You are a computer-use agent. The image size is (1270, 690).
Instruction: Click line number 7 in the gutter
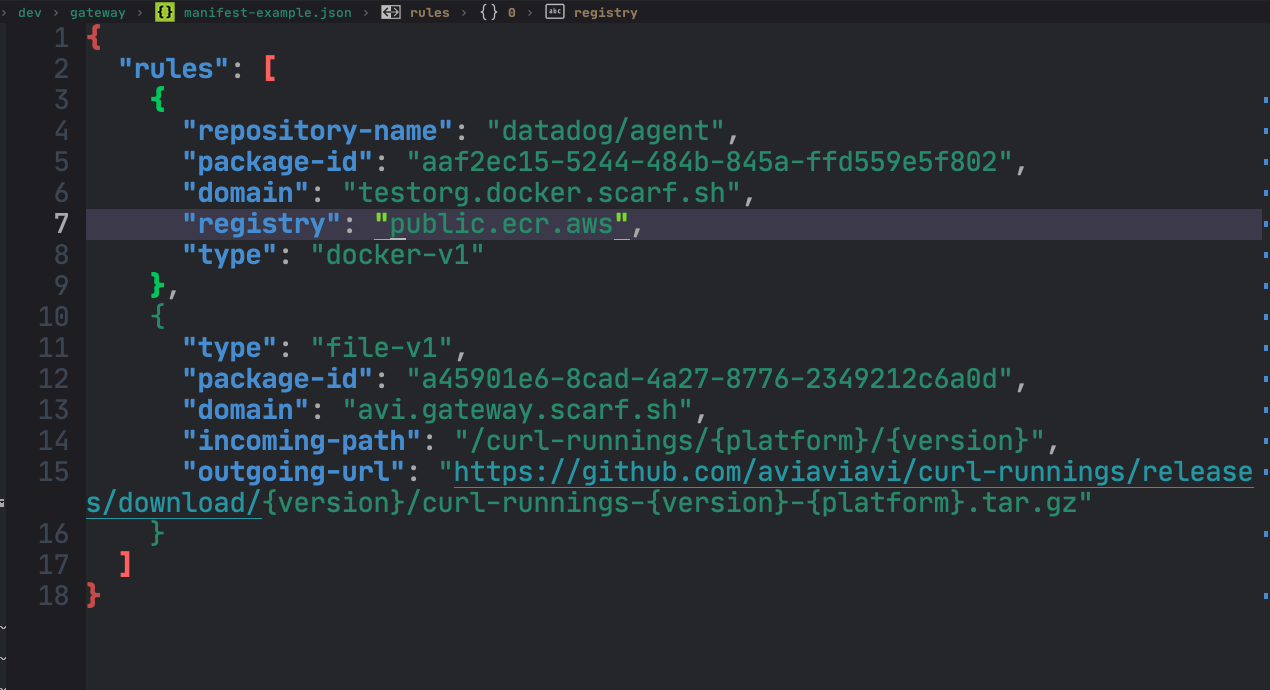point(60,224)
